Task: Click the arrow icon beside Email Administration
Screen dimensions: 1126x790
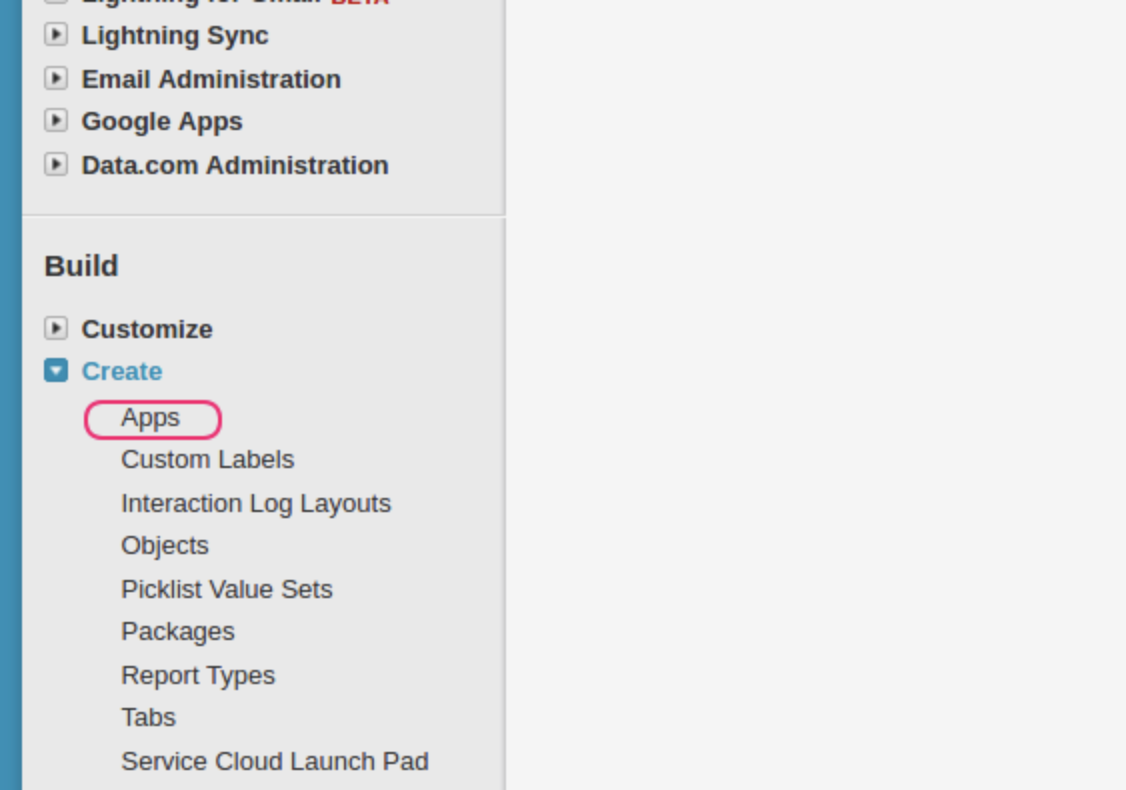Action: [56, 78]
